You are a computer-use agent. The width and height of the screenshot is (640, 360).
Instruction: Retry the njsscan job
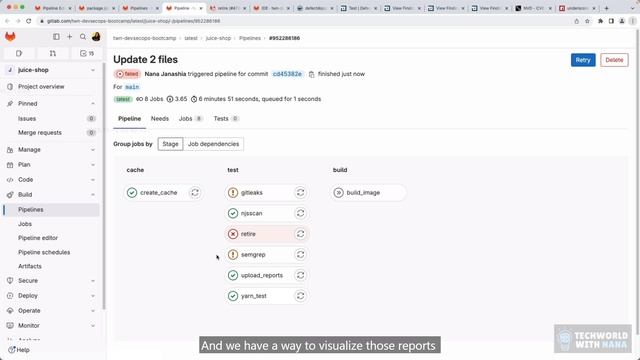coord(300,213)
